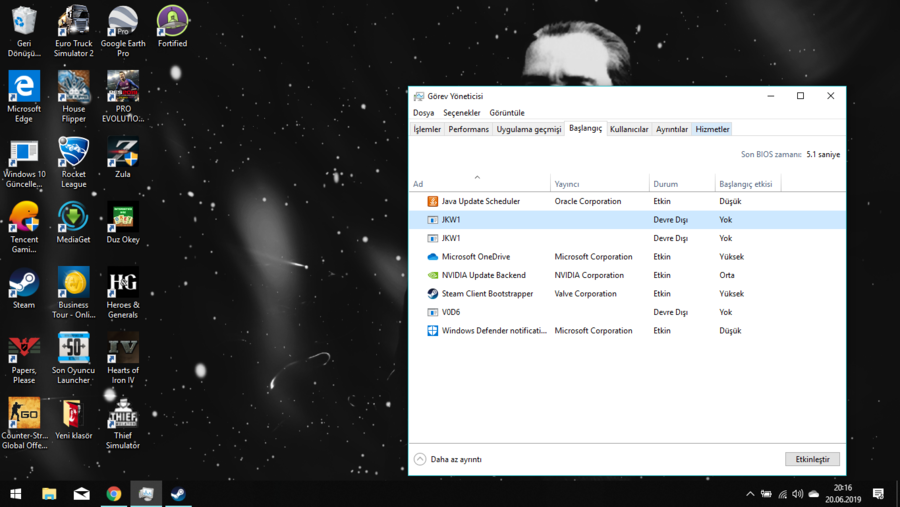Open Mail app from taskbar

pos(82,494)
